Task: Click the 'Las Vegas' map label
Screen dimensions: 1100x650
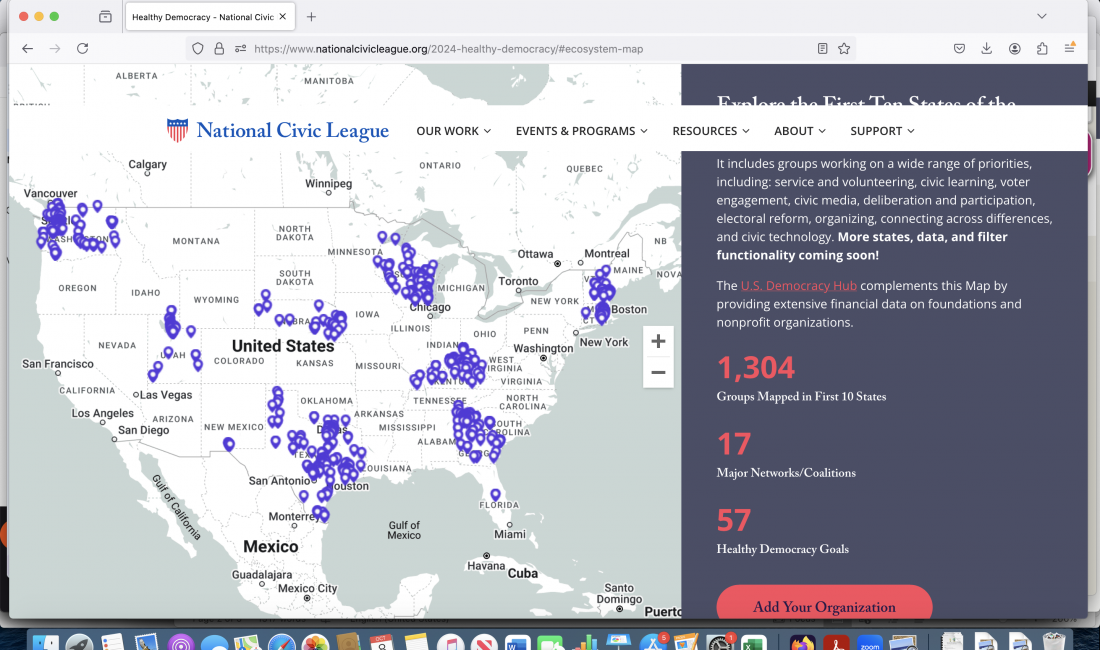Action: 166,395
